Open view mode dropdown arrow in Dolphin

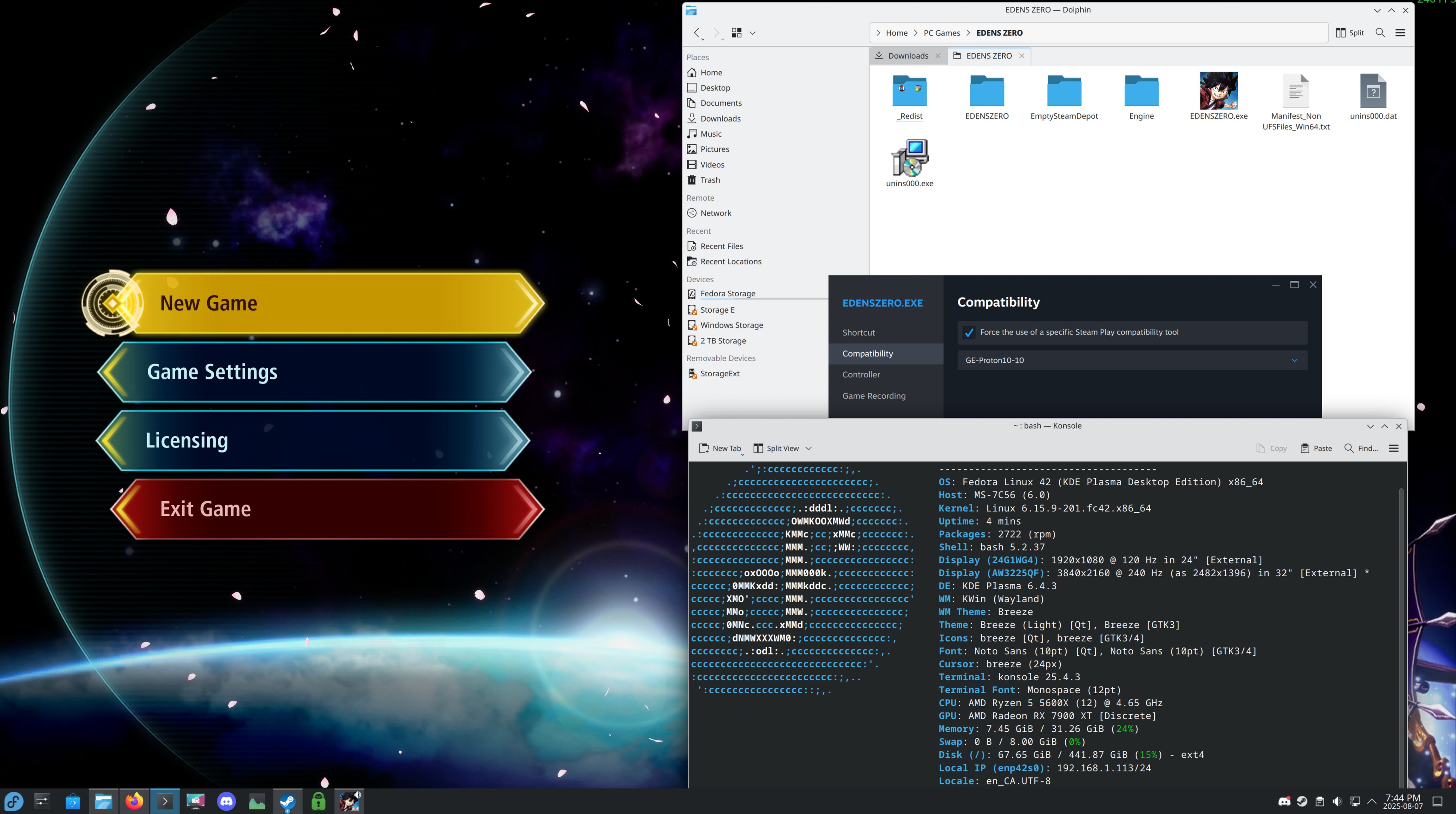752,33
